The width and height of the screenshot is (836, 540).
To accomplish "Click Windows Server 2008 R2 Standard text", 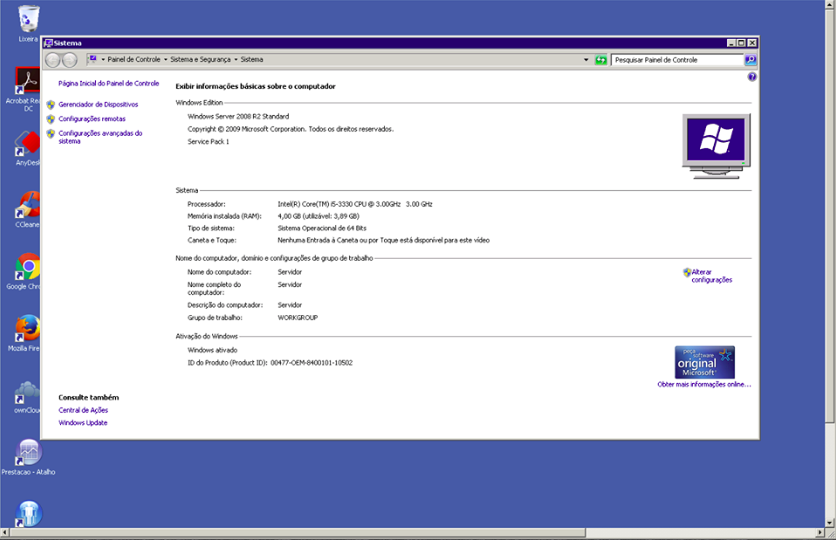I will [238, 117].
